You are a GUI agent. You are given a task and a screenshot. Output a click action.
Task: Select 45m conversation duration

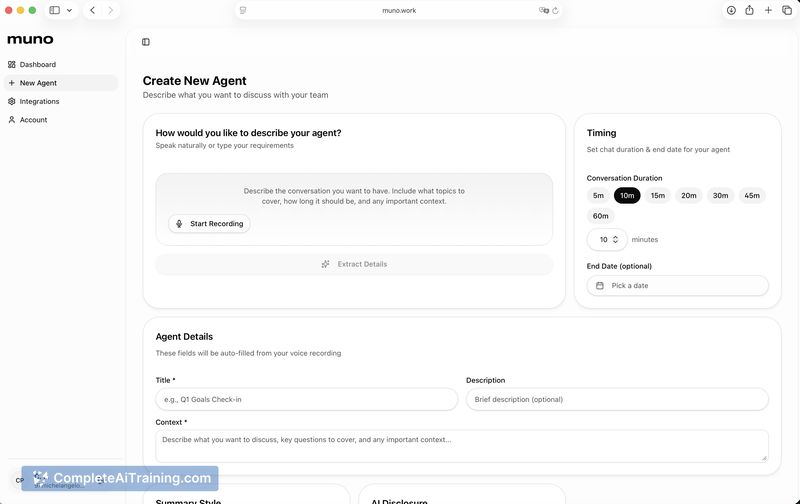tap(752, 195)
